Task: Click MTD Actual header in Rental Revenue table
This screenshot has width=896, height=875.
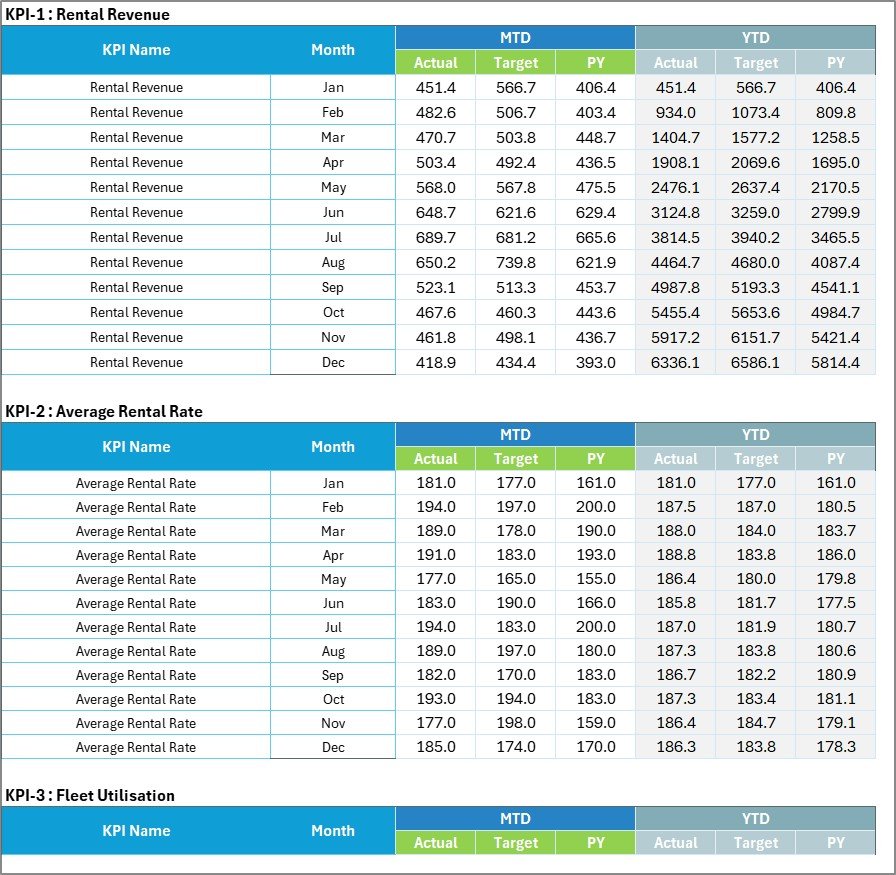Action: tap(435, 62)
